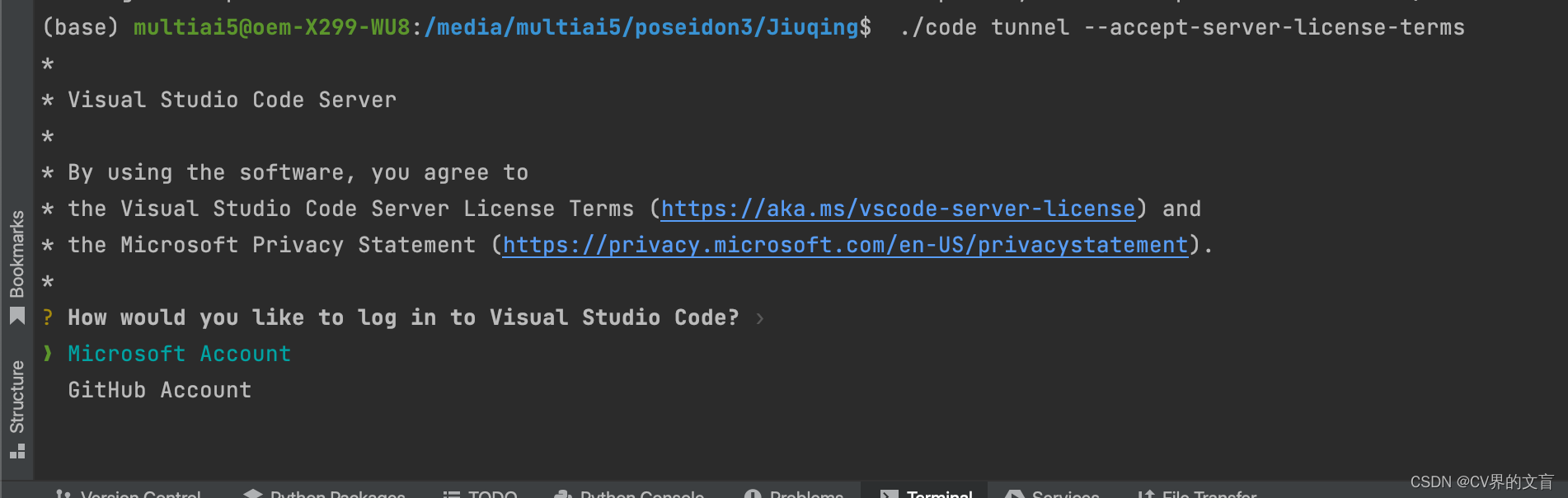Switch to the TODO tab

(480, 493)
